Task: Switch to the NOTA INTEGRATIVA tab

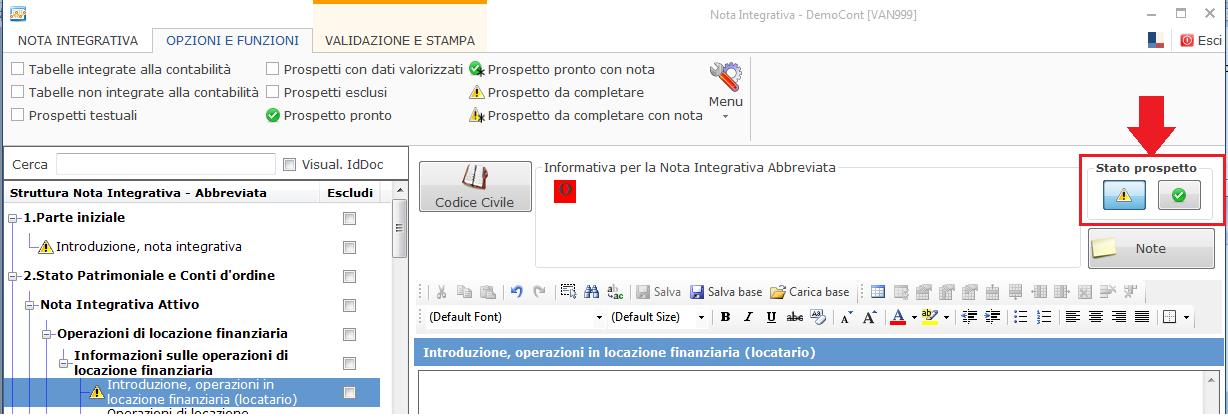Action: [77, 41]
